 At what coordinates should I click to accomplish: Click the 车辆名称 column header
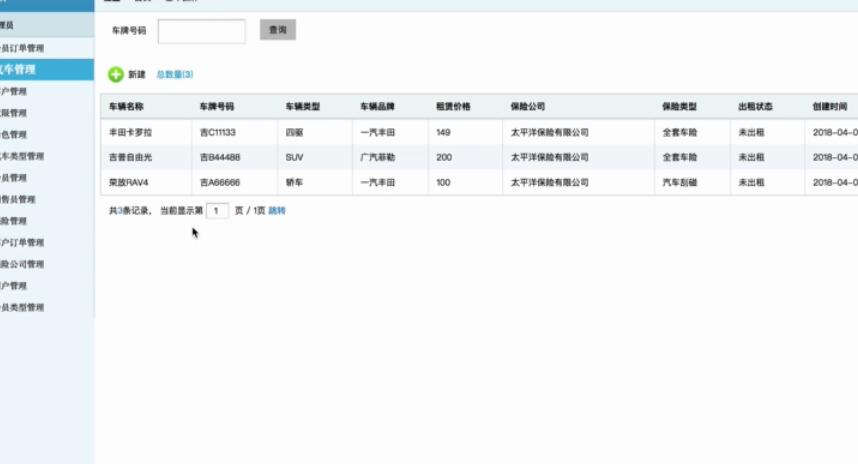click(126, 107)
